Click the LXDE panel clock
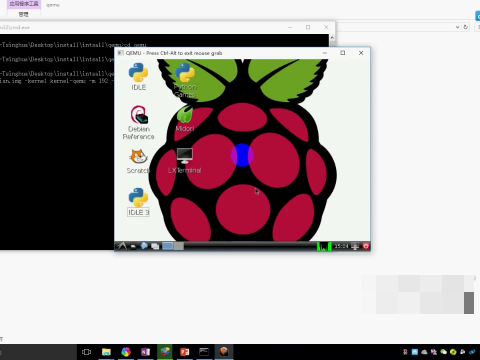Image resolution: width=480 pixels, height=360 pixels. [x=341, y=246]
